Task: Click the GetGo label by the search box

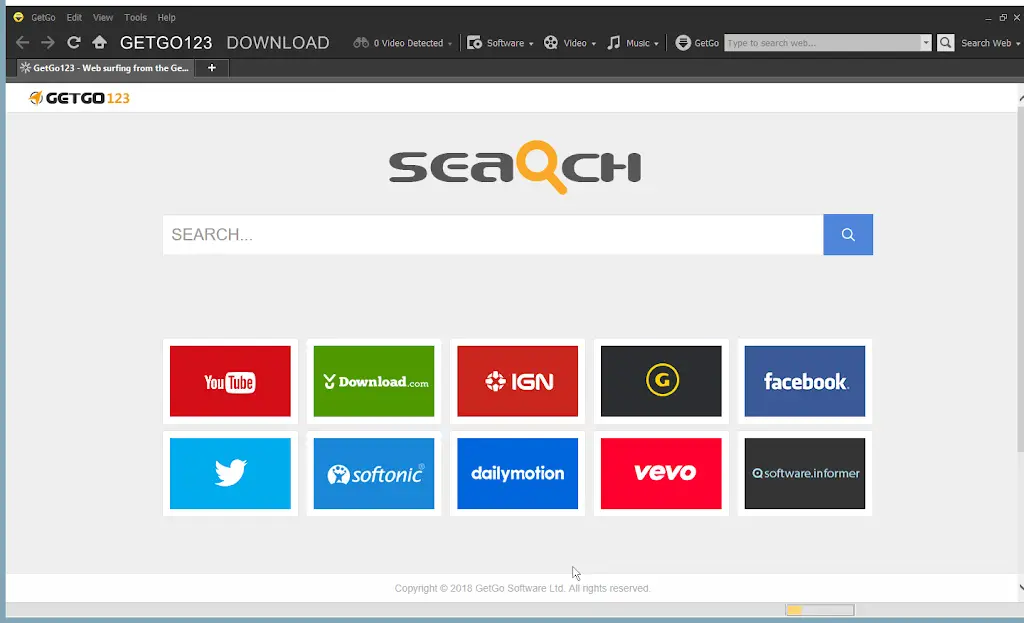Action: coord(707,43)
